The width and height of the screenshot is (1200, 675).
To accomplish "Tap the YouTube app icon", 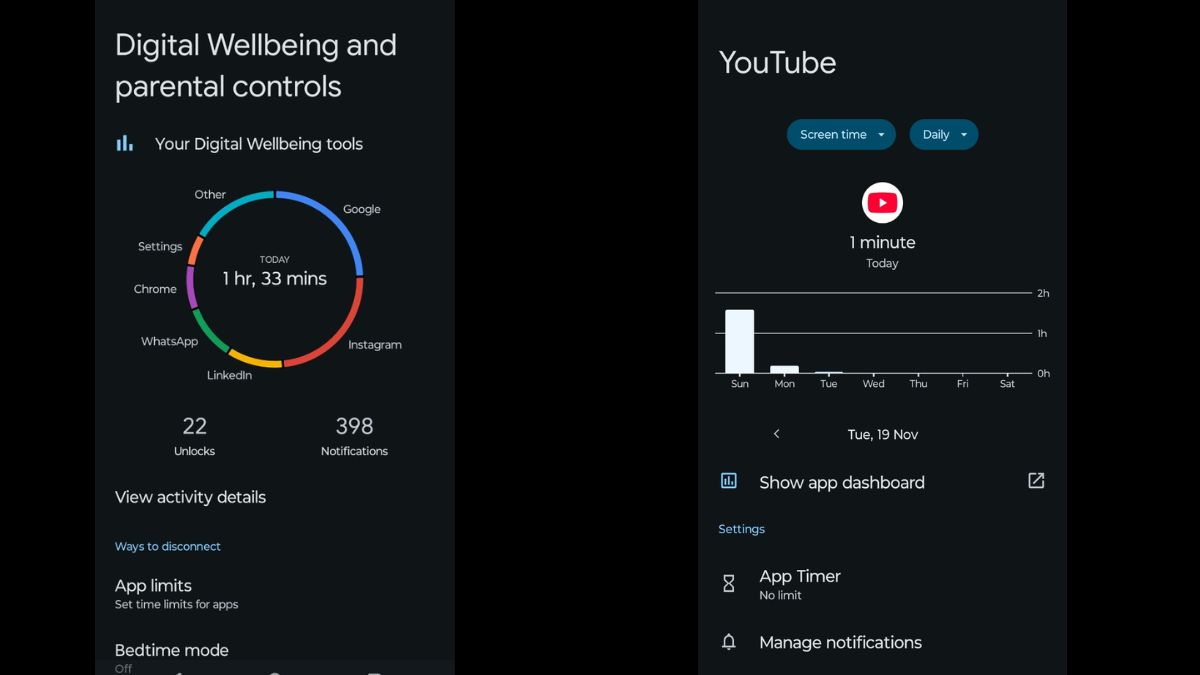I will coord(882,203).
